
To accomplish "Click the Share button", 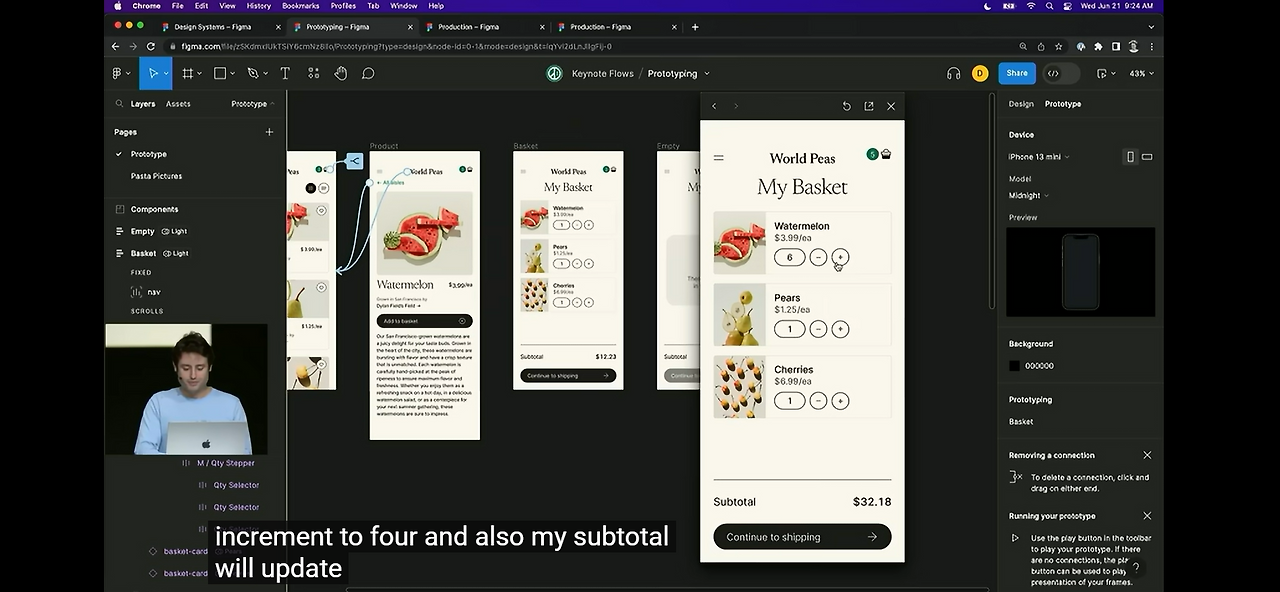I will click(x=1017, y=73).
